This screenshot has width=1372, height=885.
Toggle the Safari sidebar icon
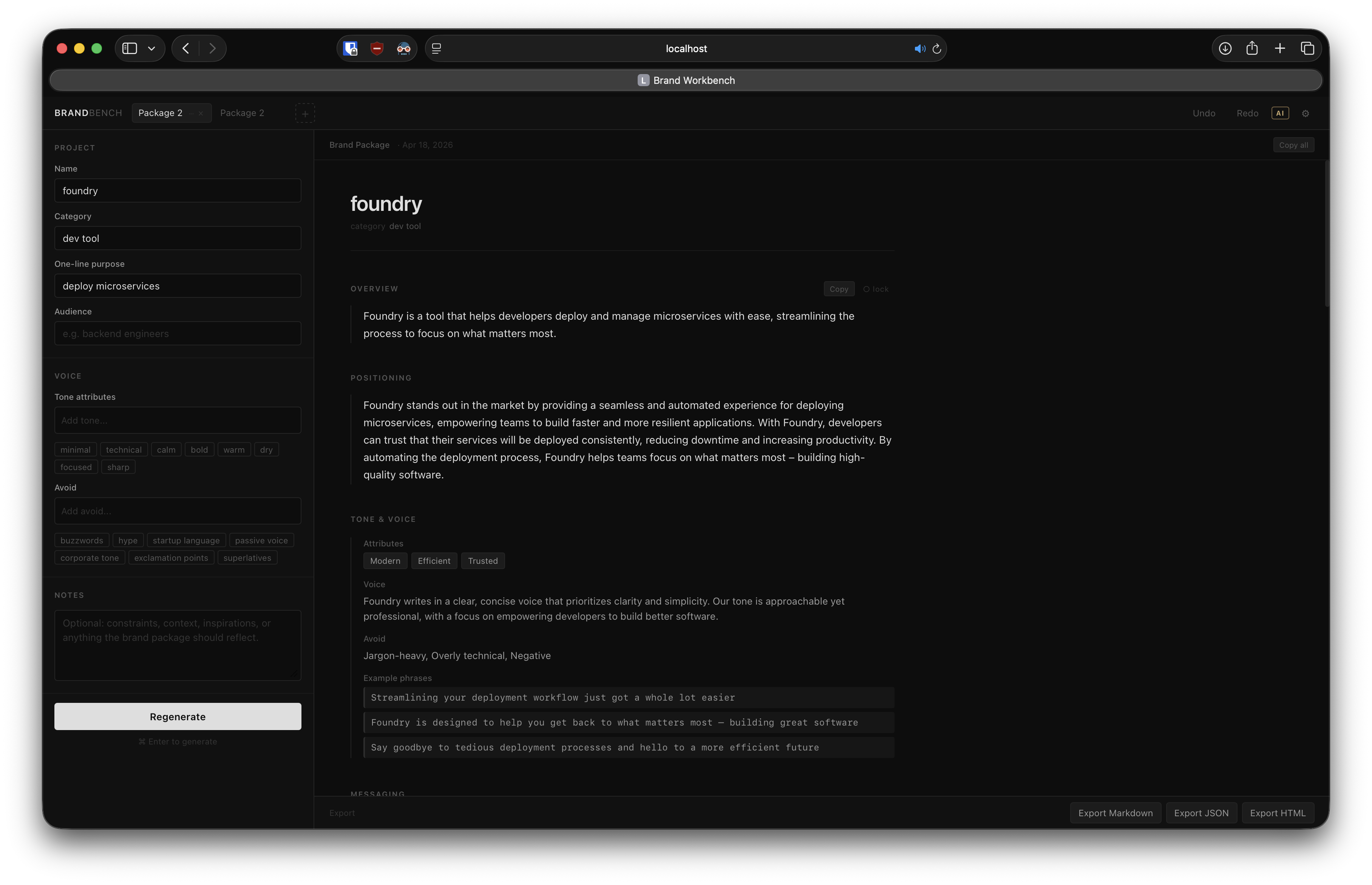coord(130,48)
